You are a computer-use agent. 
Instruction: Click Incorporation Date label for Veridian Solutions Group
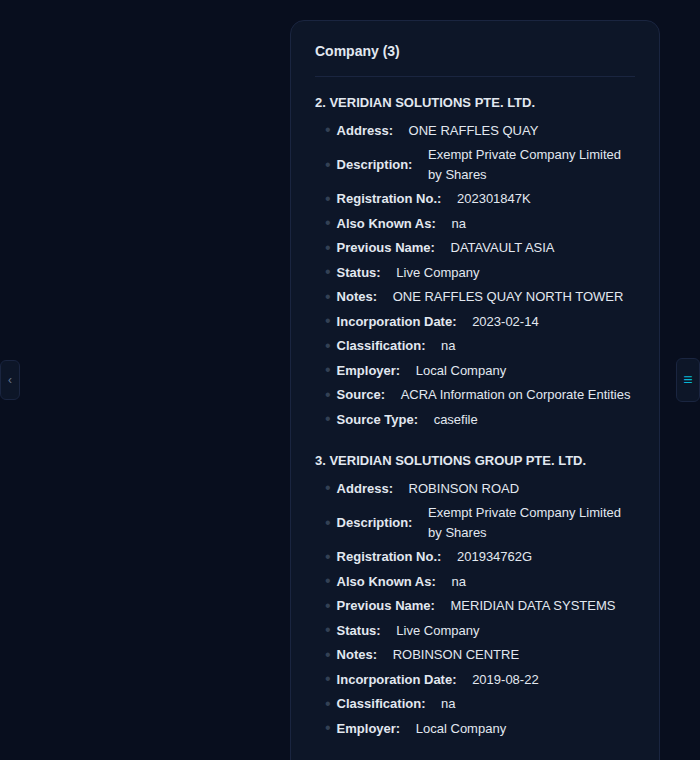pyautogui.click(x=396, y=680)
